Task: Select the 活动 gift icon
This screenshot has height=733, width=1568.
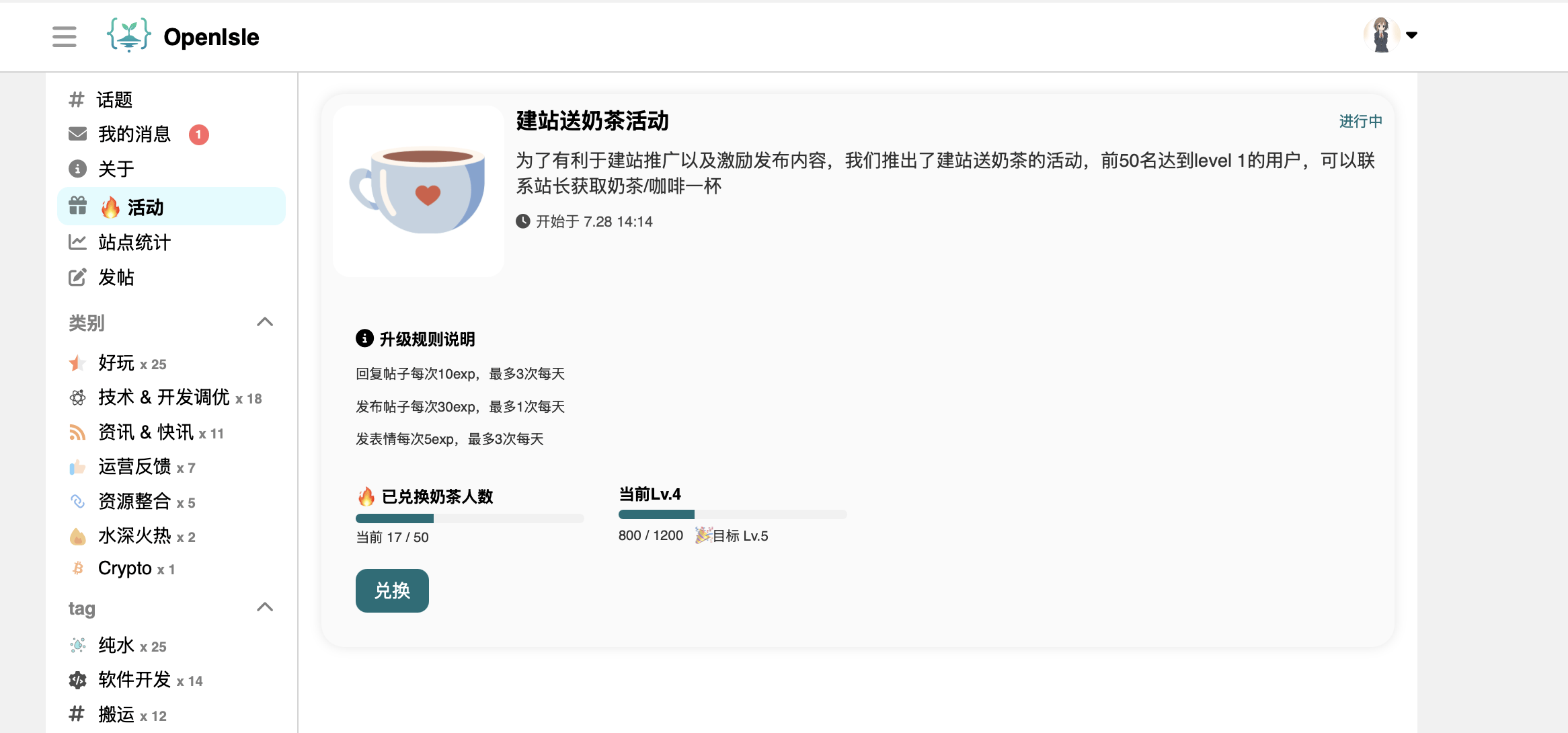Action: click(77, 206)
